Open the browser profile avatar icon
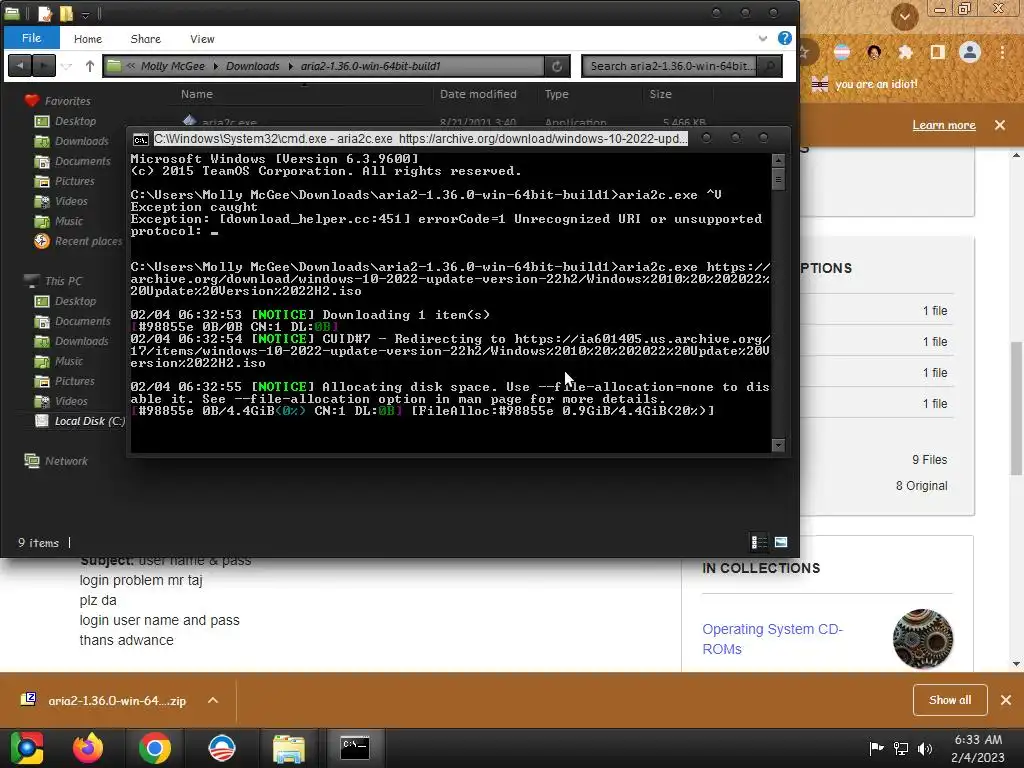This screenshot has width=1024, height=768. click(970, 52)
